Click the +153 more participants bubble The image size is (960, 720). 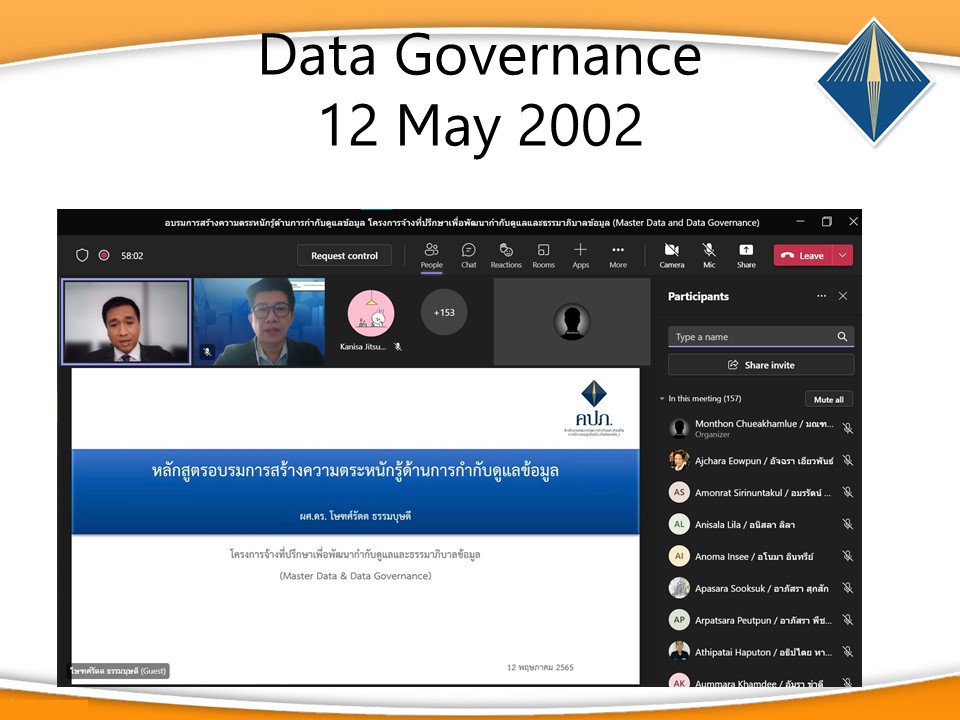tap(444, 312)
